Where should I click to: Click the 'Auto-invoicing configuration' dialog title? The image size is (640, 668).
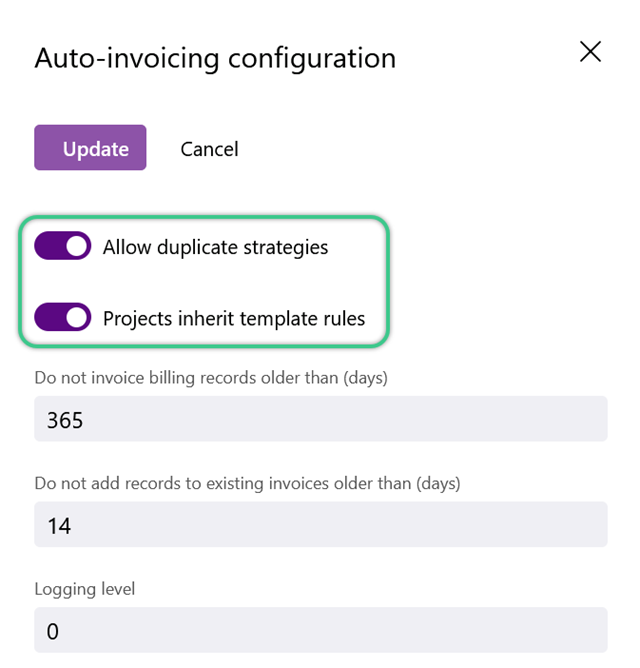tap(215, 58)
